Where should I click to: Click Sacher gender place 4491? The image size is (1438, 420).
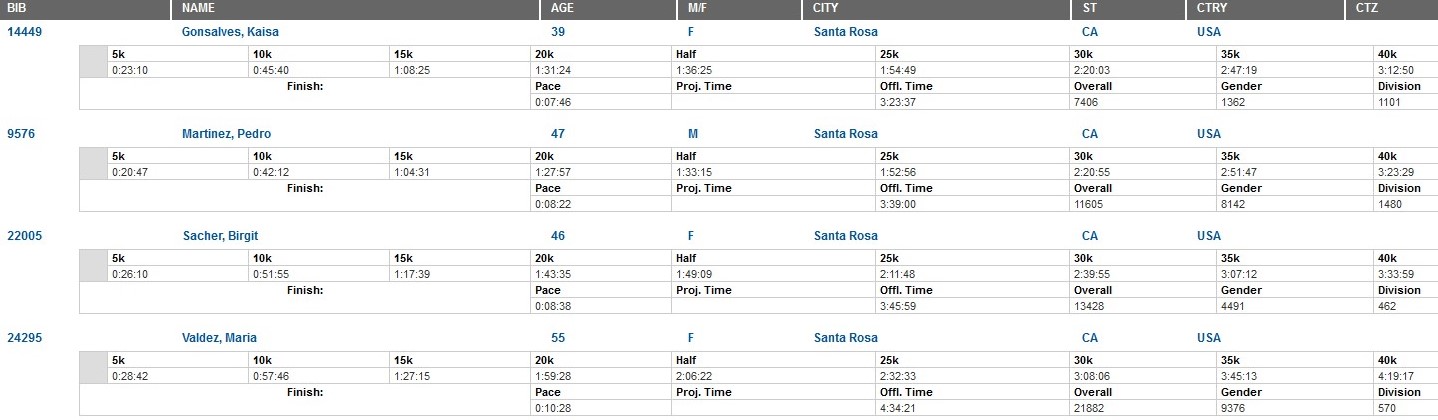(1233, 306)
